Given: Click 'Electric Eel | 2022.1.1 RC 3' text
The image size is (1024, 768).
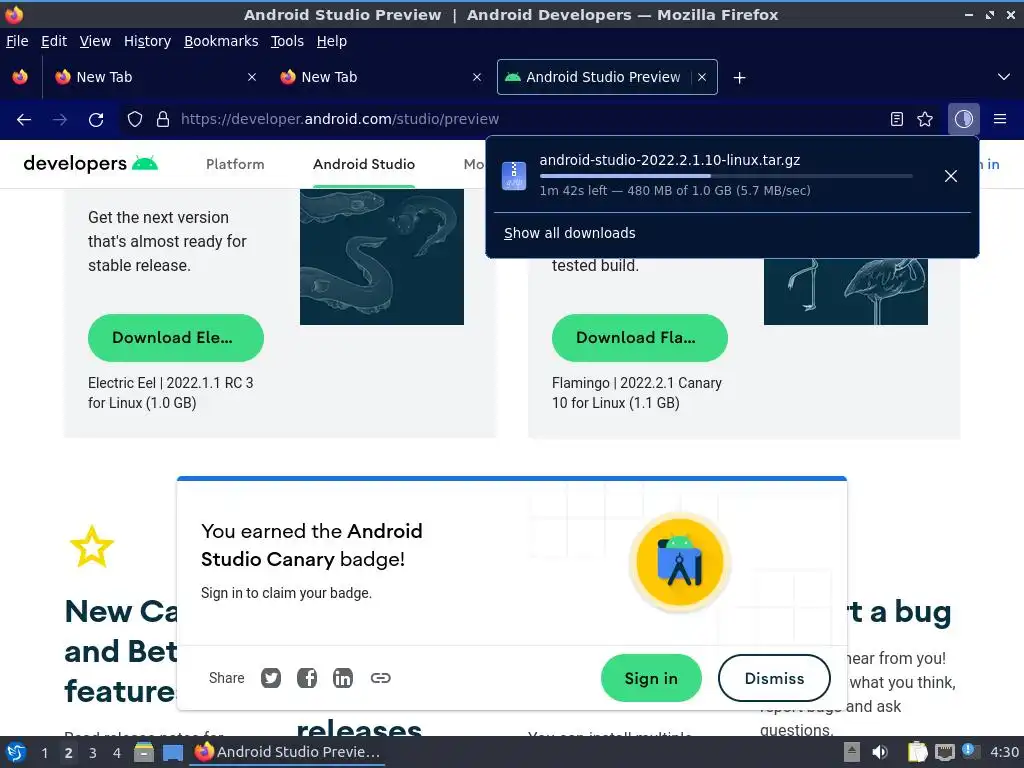Looking at the screenshot, I should [170, 383].
